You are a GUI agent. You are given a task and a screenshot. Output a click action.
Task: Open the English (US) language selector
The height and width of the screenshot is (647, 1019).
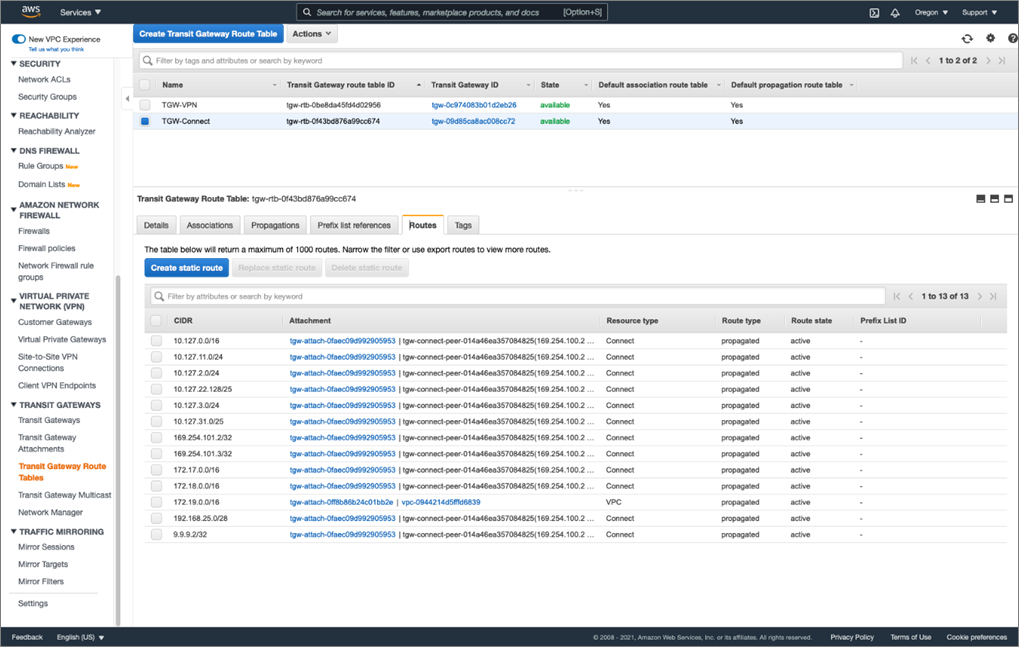pyautogui.click(x=80, y=637)
